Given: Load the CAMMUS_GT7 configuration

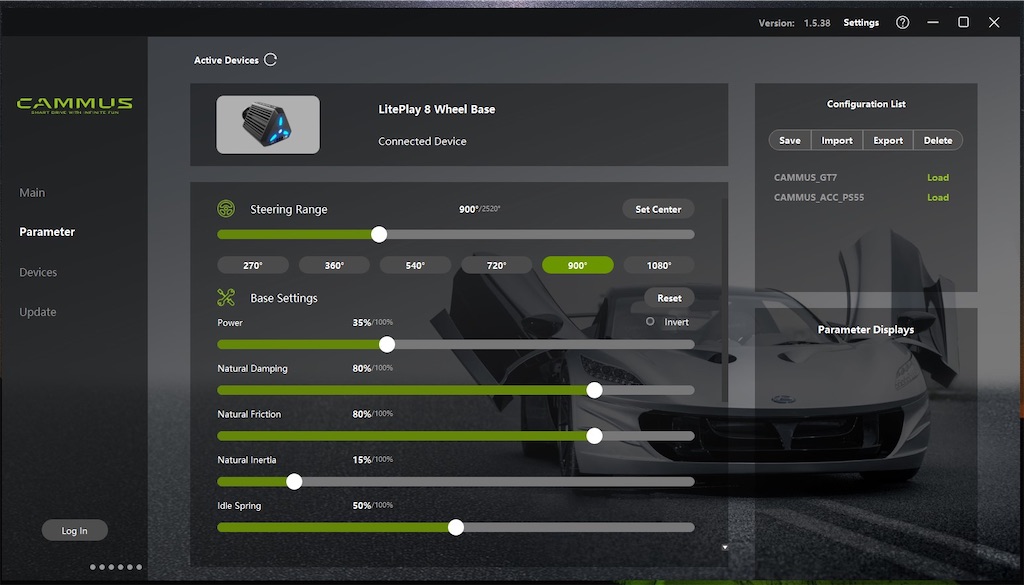Looking at the screenshot, I should click(938, 178).
